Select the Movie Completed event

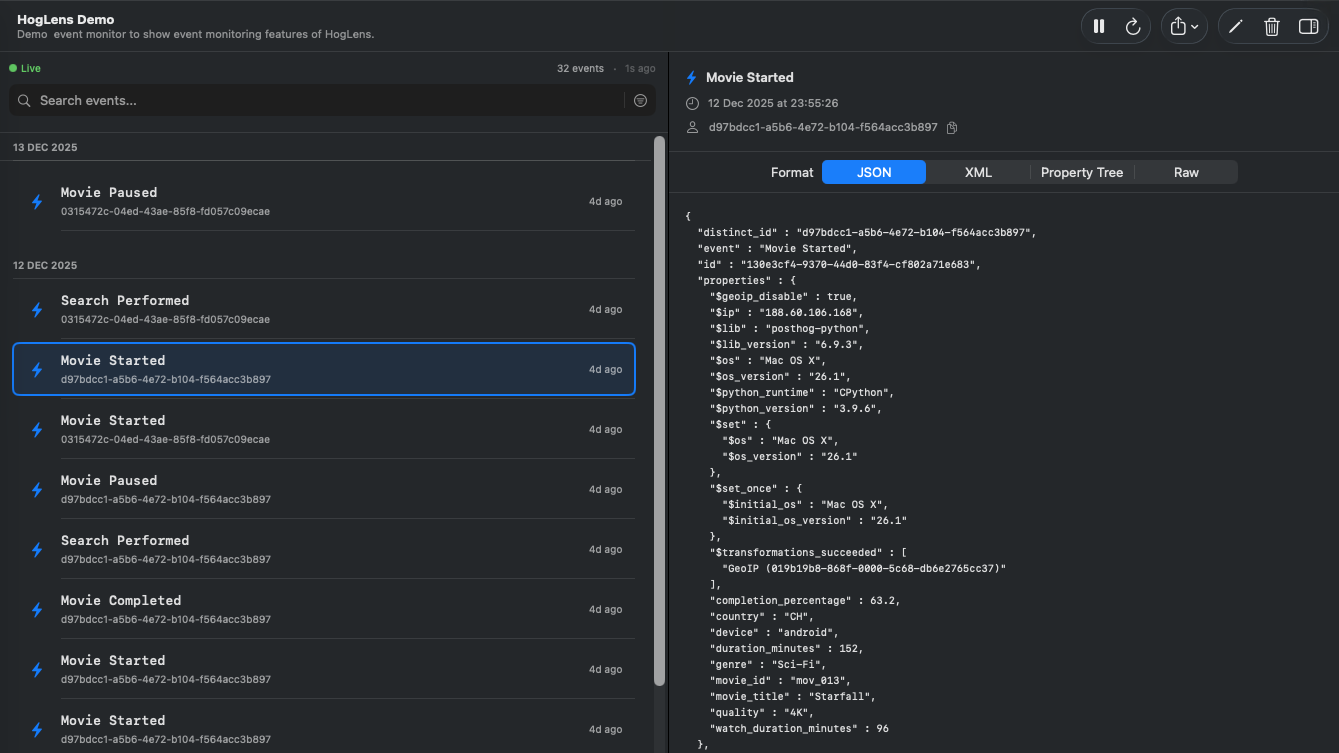point(324,609)
